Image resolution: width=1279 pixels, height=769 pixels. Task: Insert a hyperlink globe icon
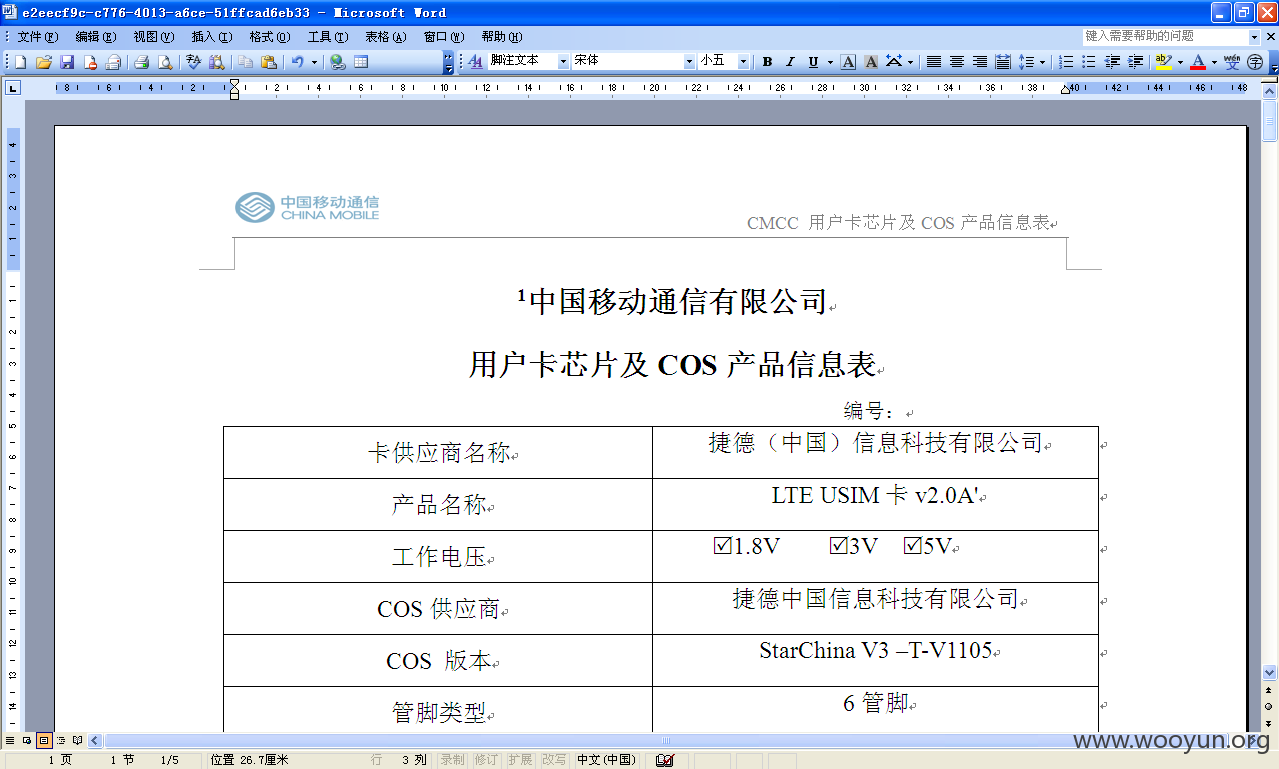[338, 62]
